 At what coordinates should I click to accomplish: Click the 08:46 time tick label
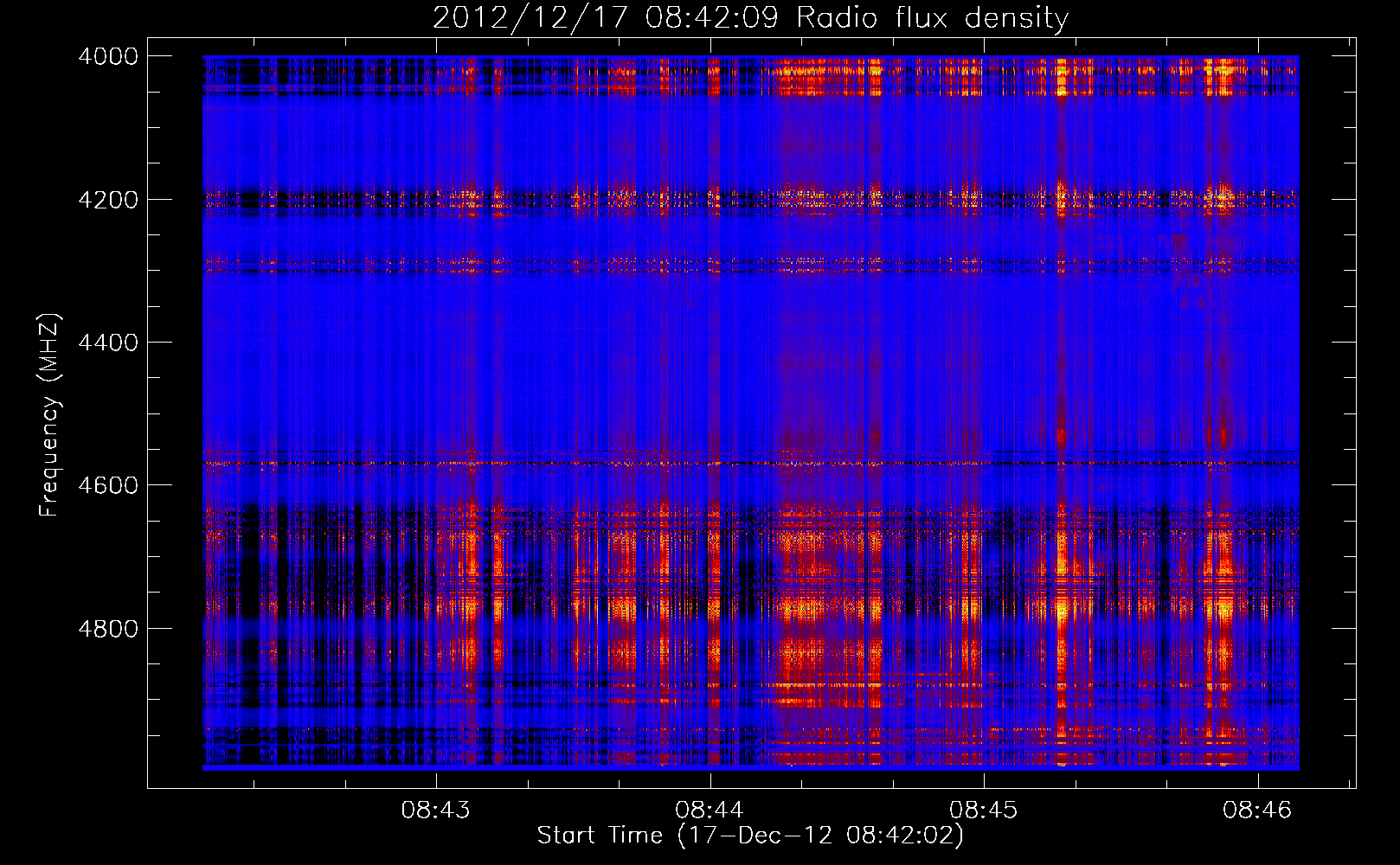pos(1257,811)
